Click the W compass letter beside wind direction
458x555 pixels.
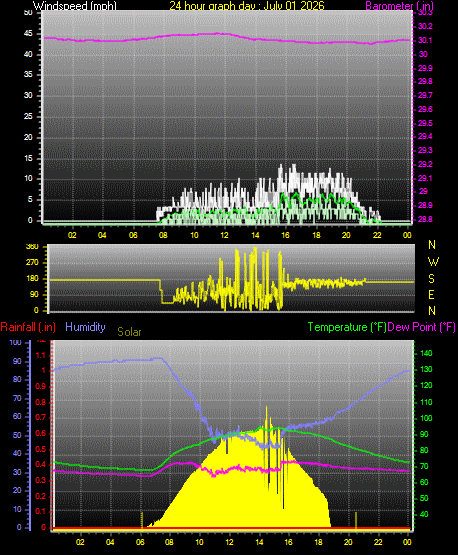(x=433, y=262)
